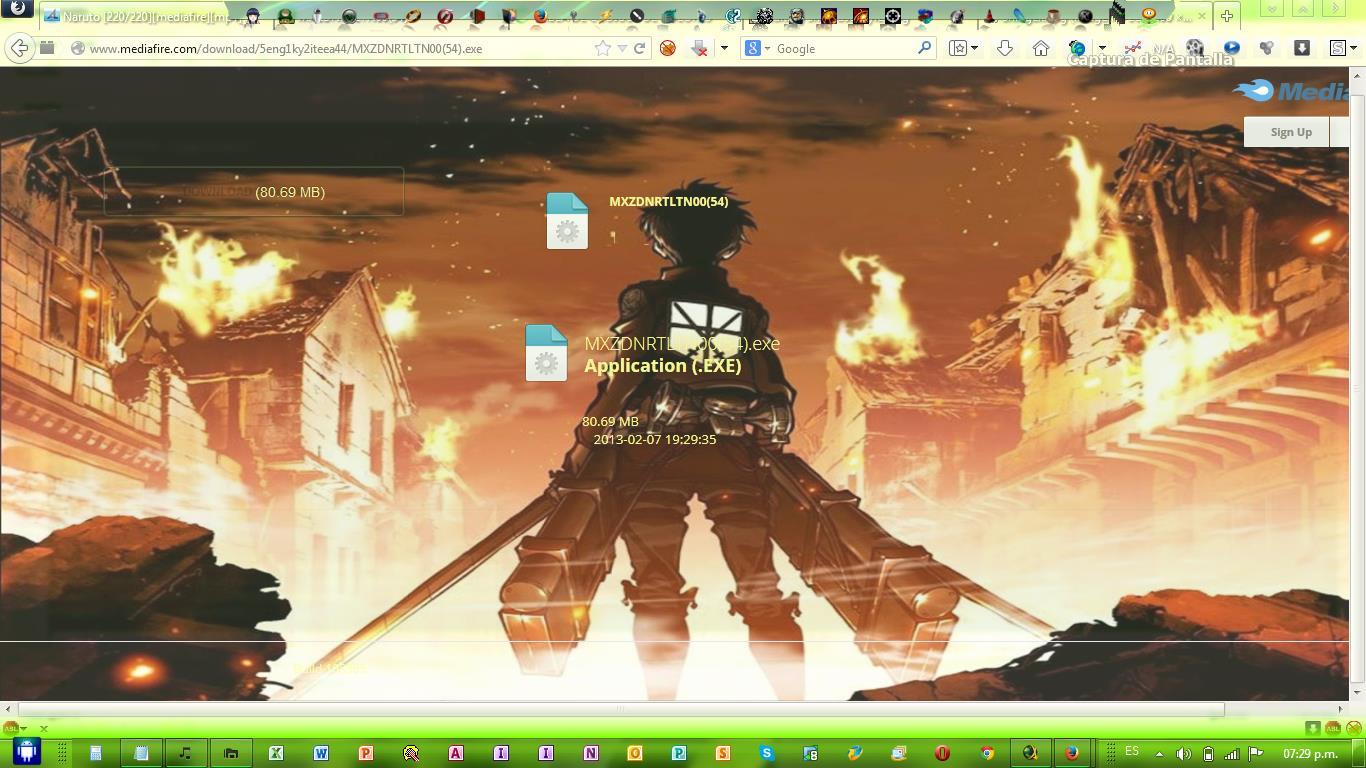Open the history dropdown arrow in address bar
The width and height of the screenshot is (1366, 768).
622,48
